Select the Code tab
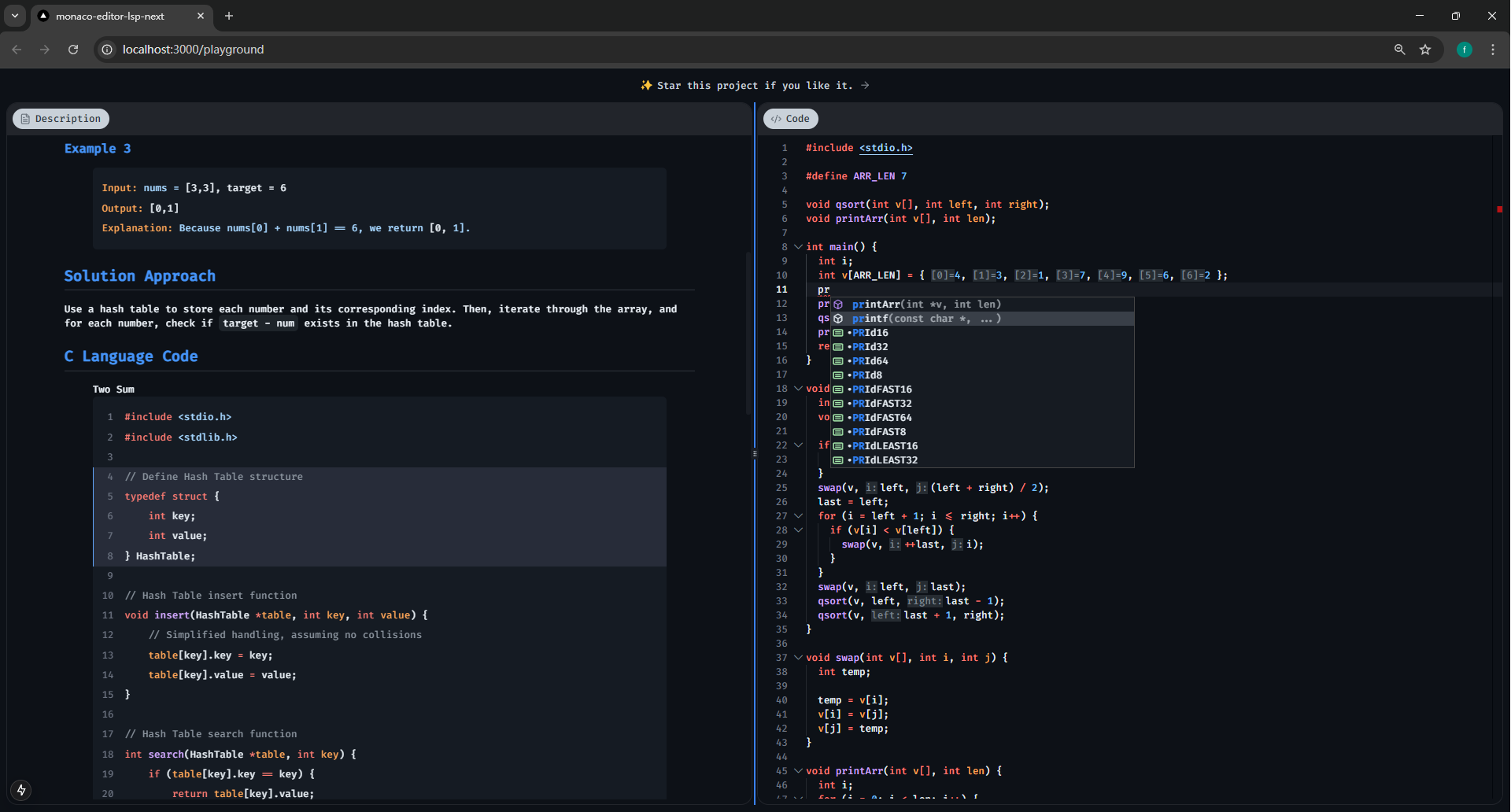 click(790, 119)
